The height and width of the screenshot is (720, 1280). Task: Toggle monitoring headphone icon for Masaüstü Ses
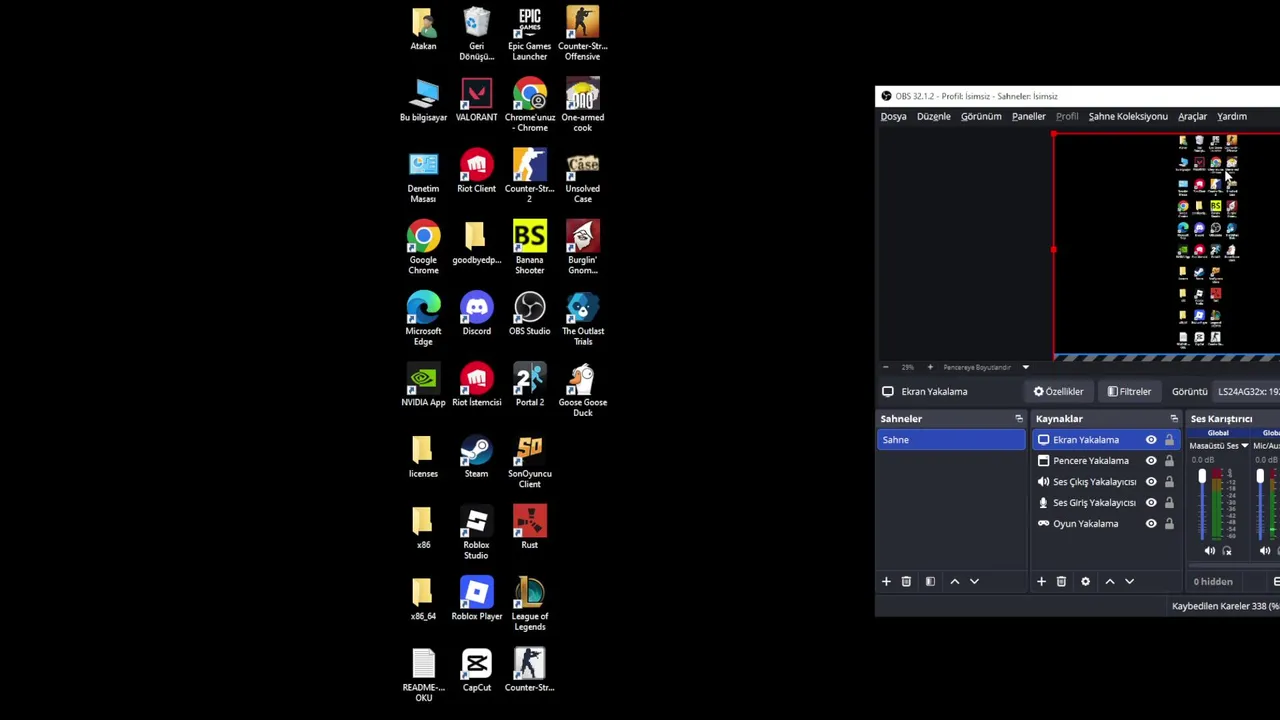tap(1227, 551)
